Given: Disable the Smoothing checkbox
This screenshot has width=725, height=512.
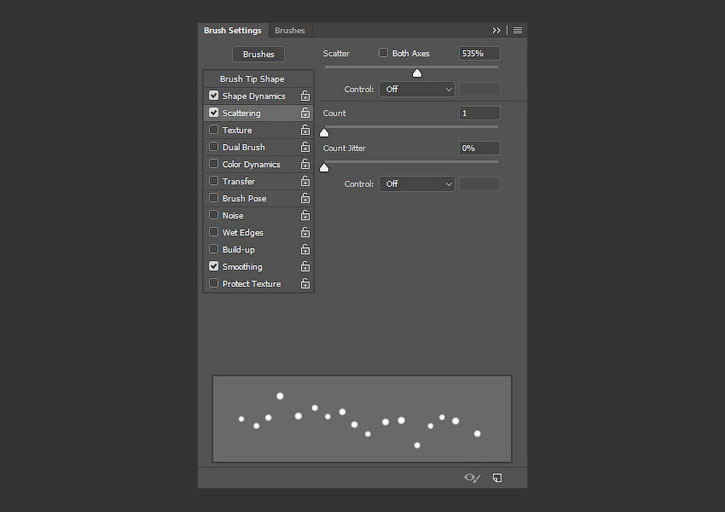Looking at the screenshot, I should [214, 267].
